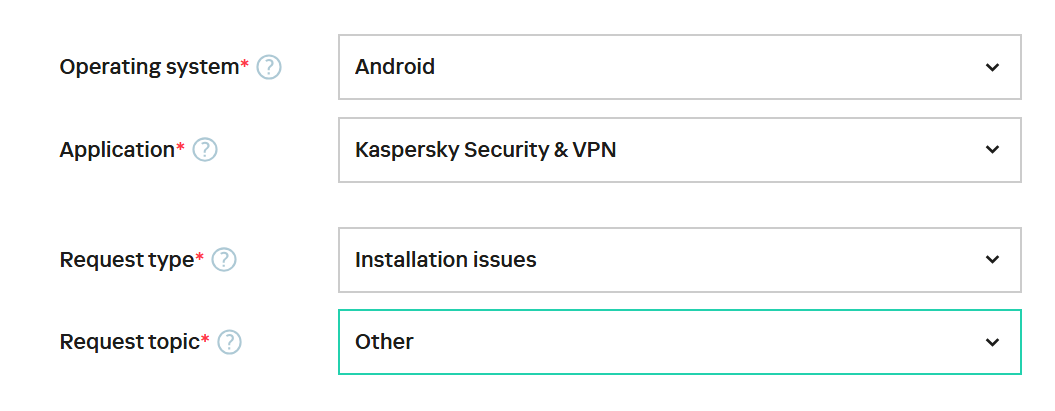Click the "Request topic" field label
The image size is (1055, 411).
pyautogui.click(x=130, y=342)
